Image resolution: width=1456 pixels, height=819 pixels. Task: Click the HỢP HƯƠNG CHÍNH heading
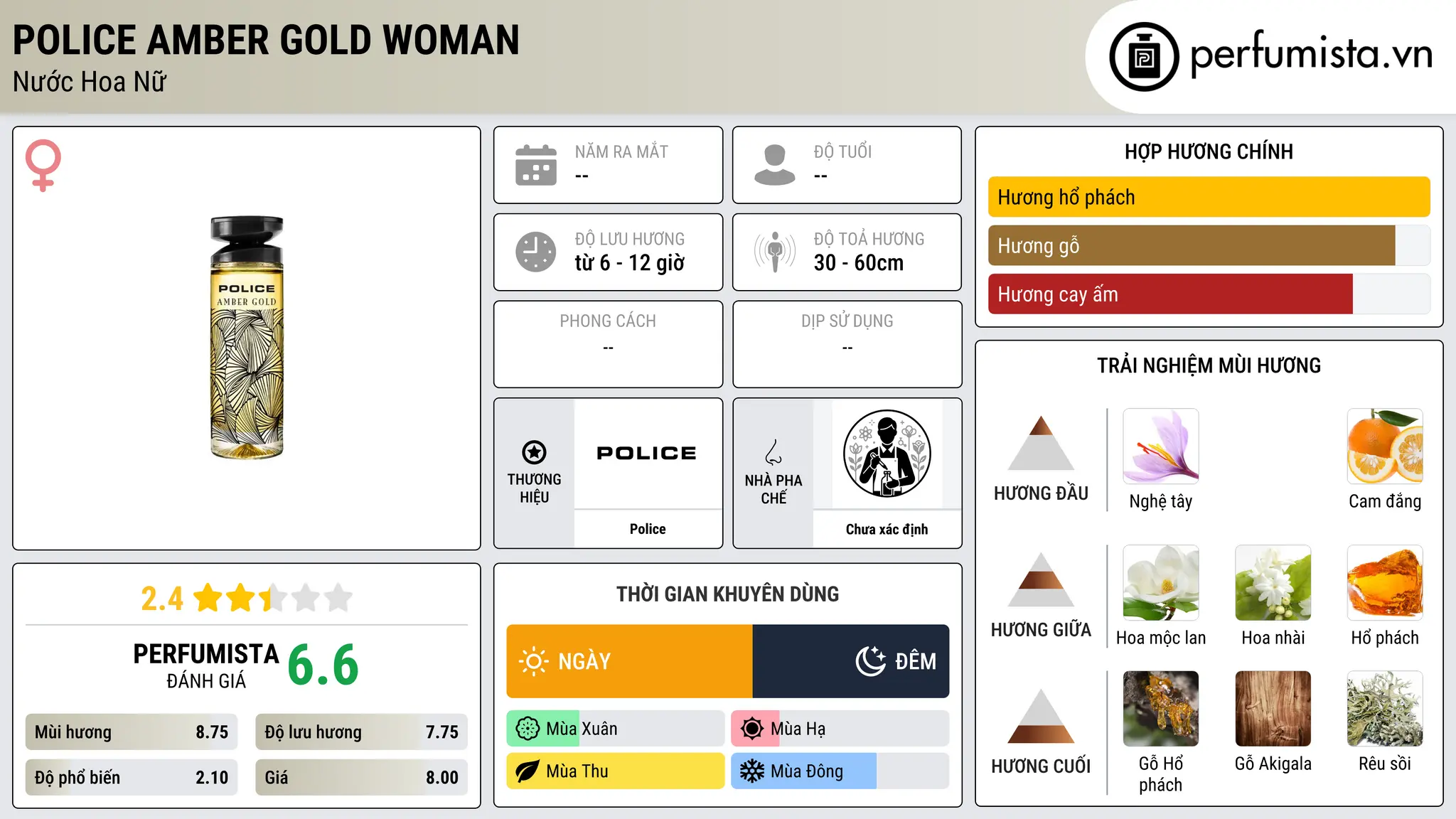tap(1209, 151)
